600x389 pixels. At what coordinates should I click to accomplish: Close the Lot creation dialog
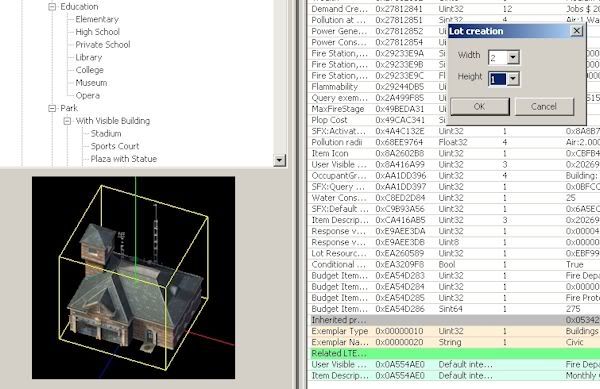point(576,31)
